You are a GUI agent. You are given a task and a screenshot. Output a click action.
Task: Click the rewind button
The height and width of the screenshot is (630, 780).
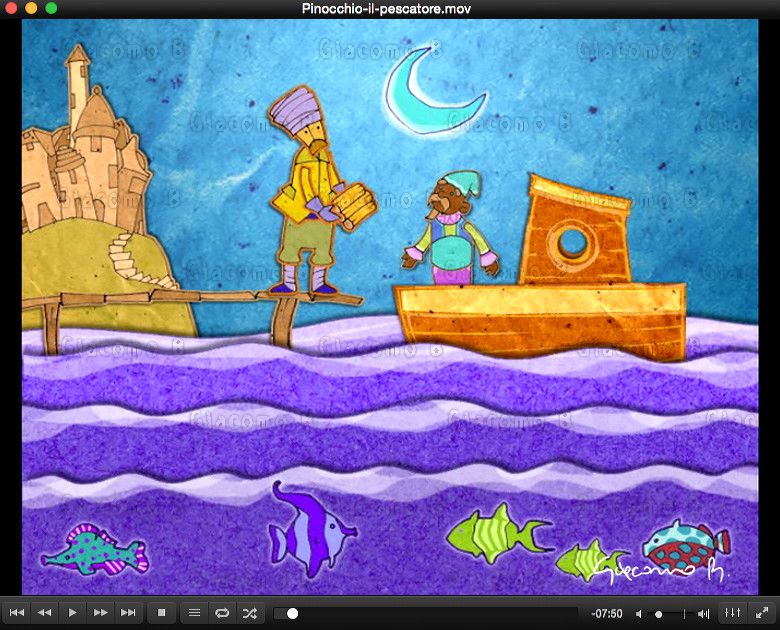tap(44, 613)
